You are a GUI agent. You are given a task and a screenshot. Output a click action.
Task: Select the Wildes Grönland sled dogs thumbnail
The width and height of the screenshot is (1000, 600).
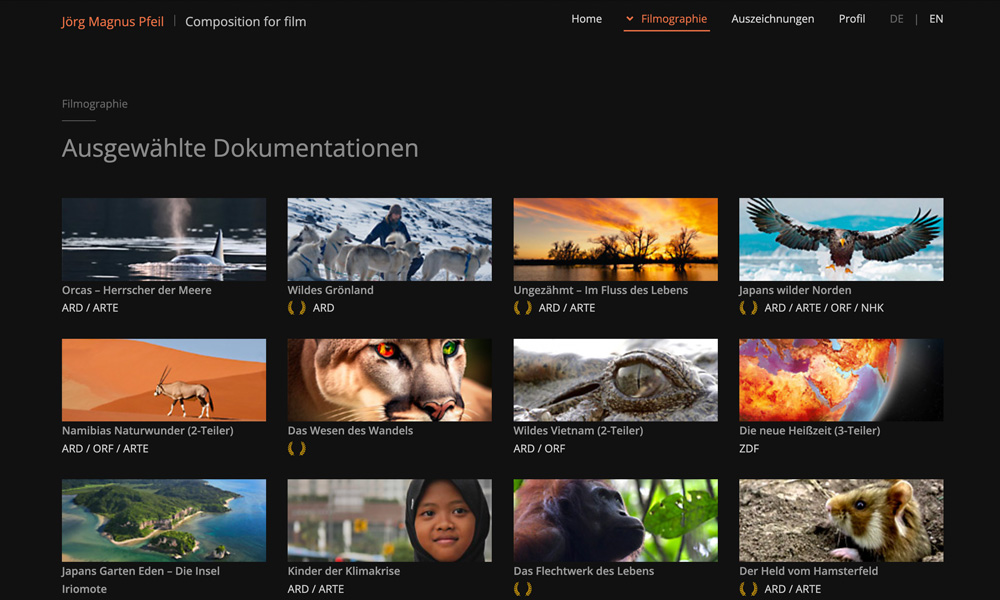390,239
